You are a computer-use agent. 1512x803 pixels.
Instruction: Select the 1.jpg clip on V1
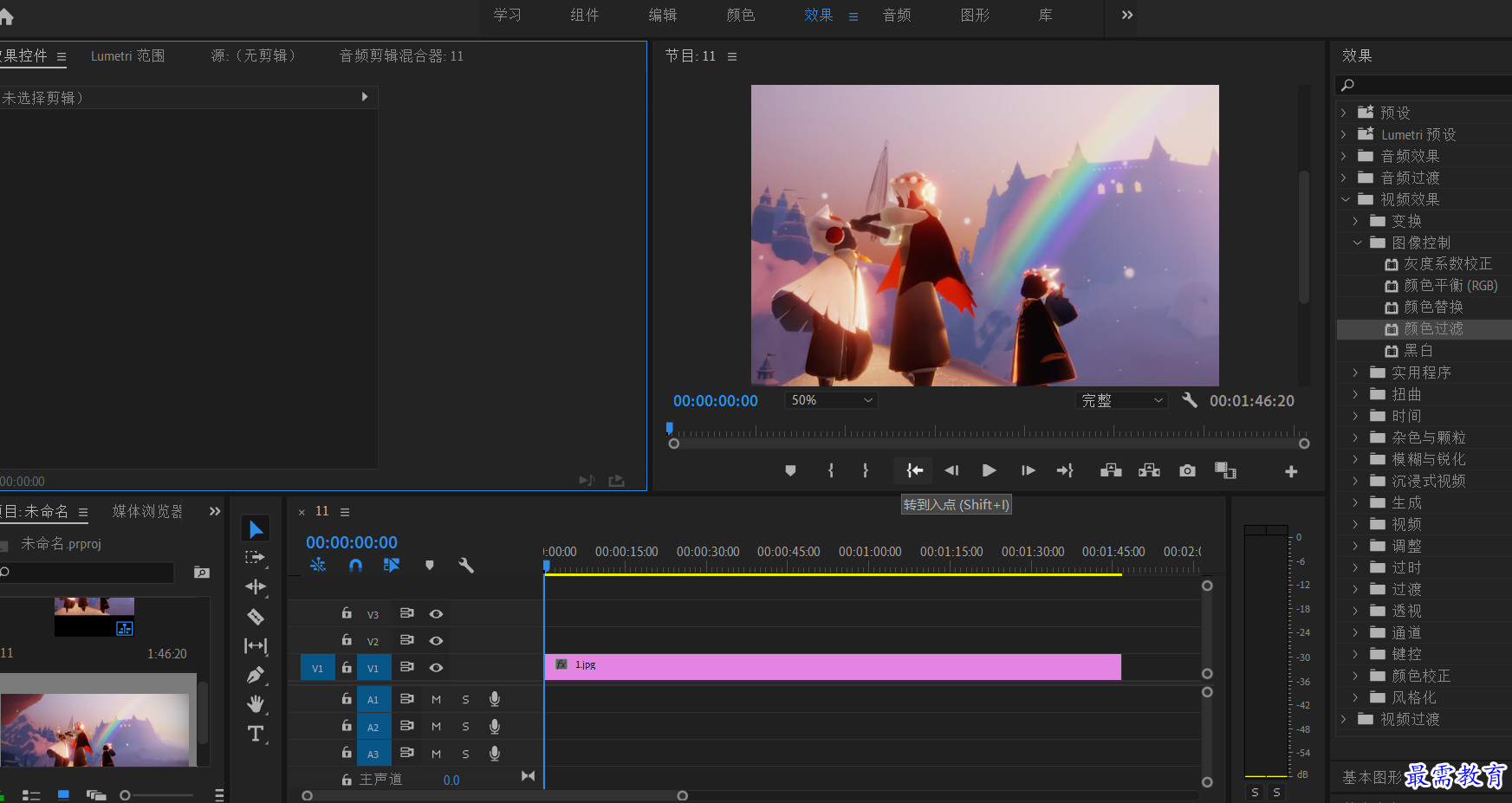[833, 667]
